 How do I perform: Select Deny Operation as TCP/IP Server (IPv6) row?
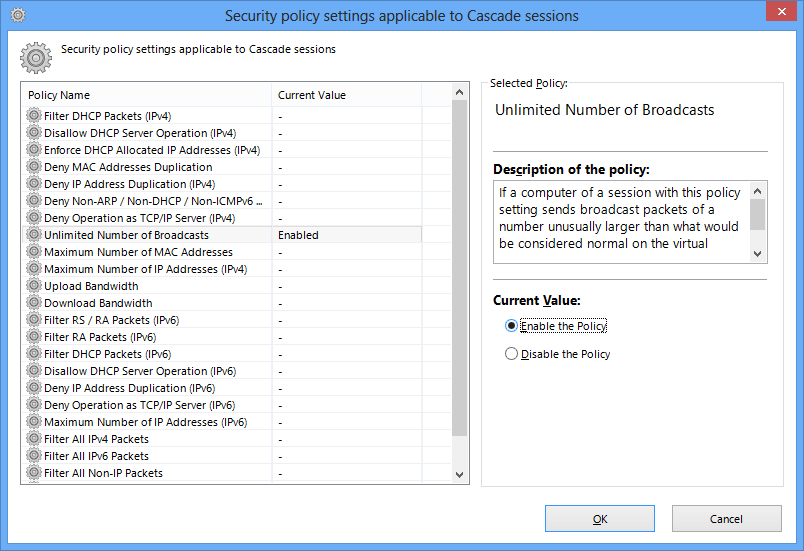222,405
